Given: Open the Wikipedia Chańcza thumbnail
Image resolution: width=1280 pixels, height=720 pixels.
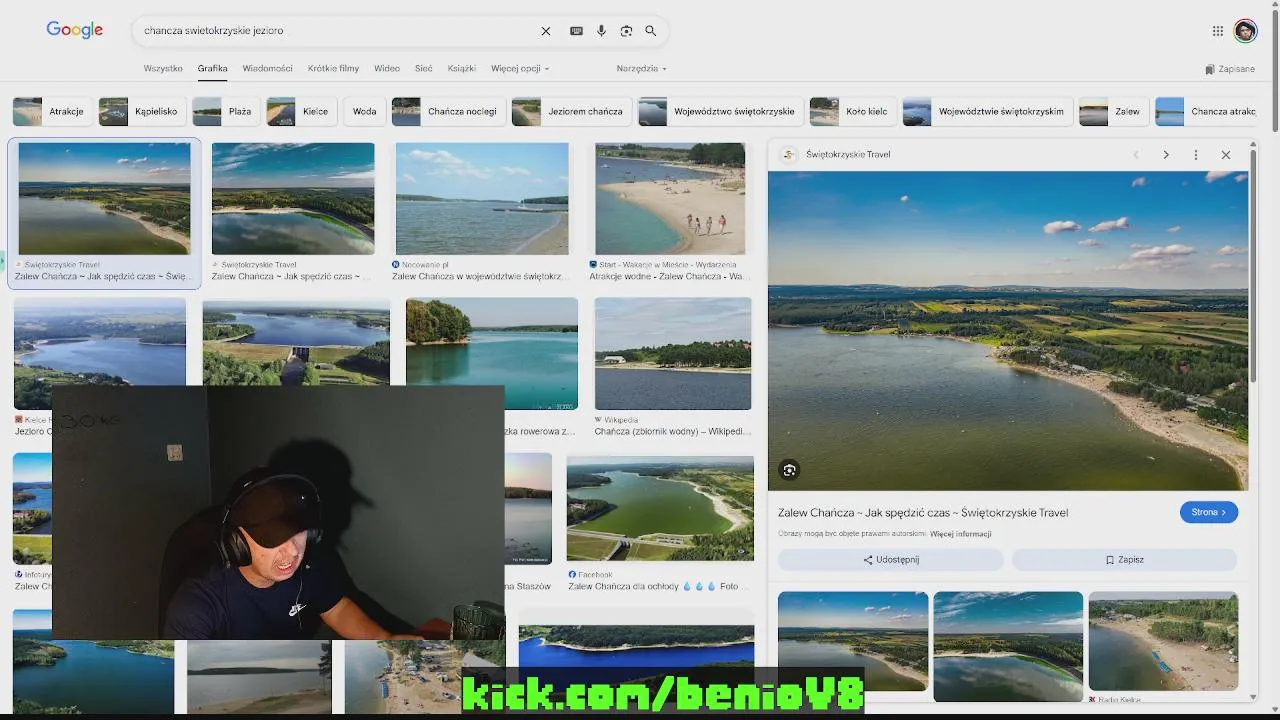Looking at the screenshot, I should tap(673, 353).
